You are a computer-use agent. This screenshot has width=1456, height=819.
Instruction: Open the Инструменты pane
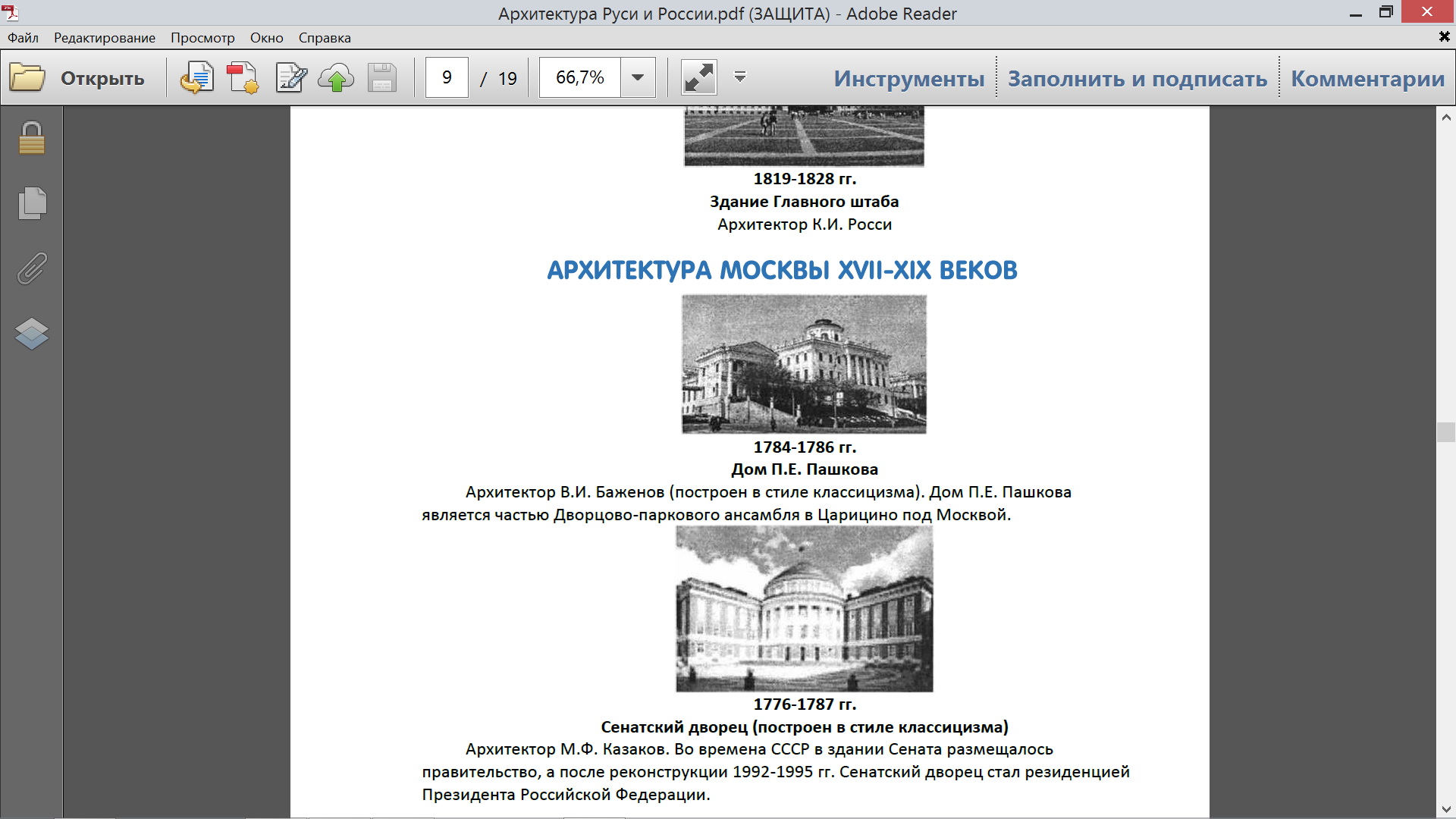[x=909, y=78]
